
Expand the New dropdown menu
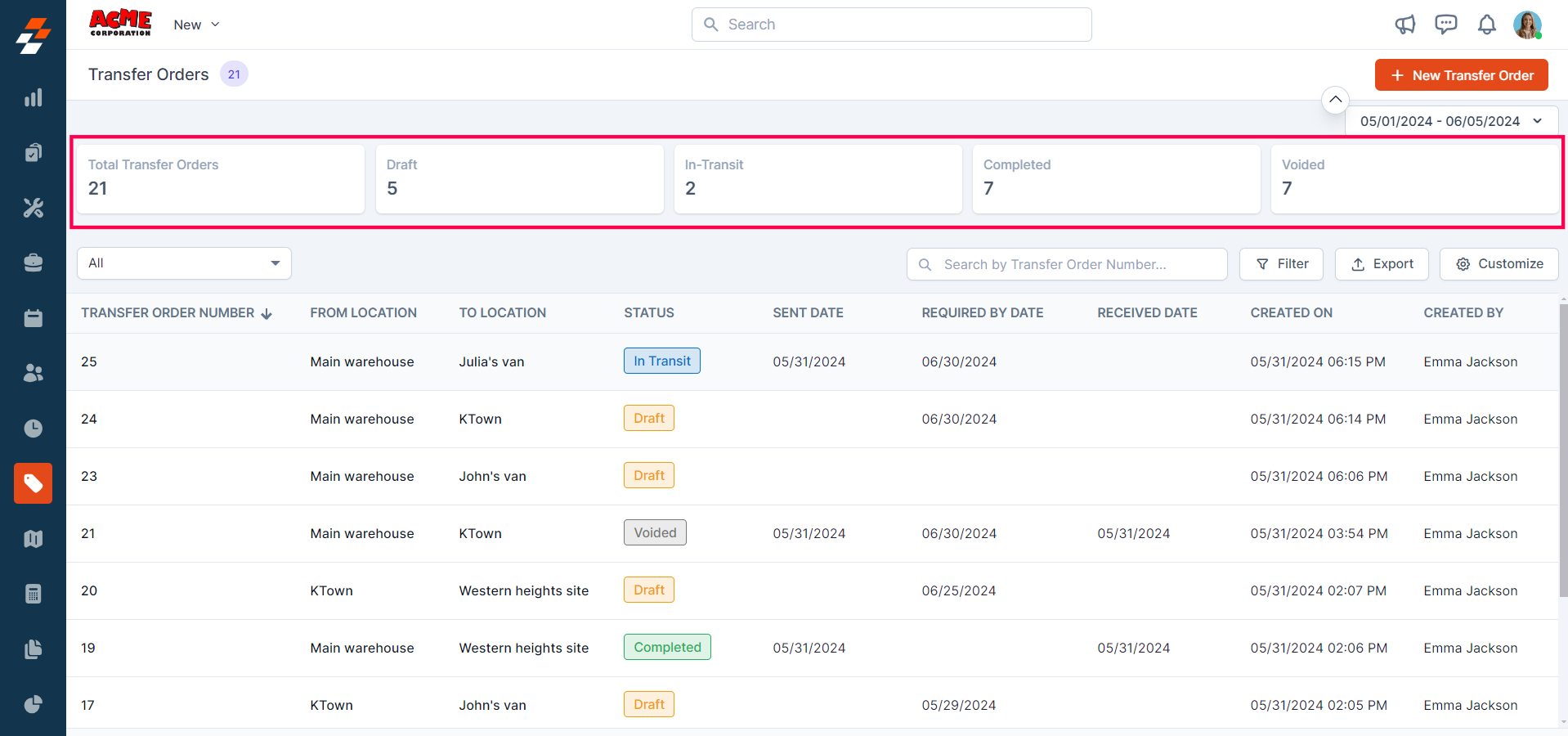click(x=196, y=25)
